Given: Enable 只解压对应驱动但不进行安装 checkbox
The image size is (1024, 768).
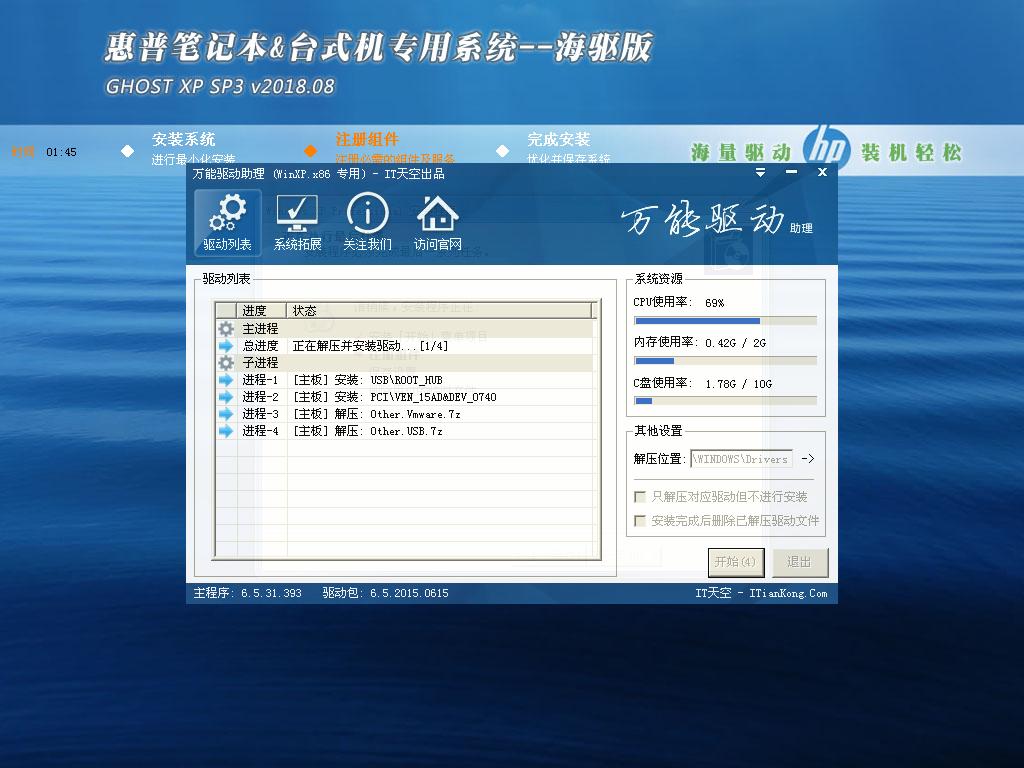Looking at the screenshot, I should click(640, 497).
